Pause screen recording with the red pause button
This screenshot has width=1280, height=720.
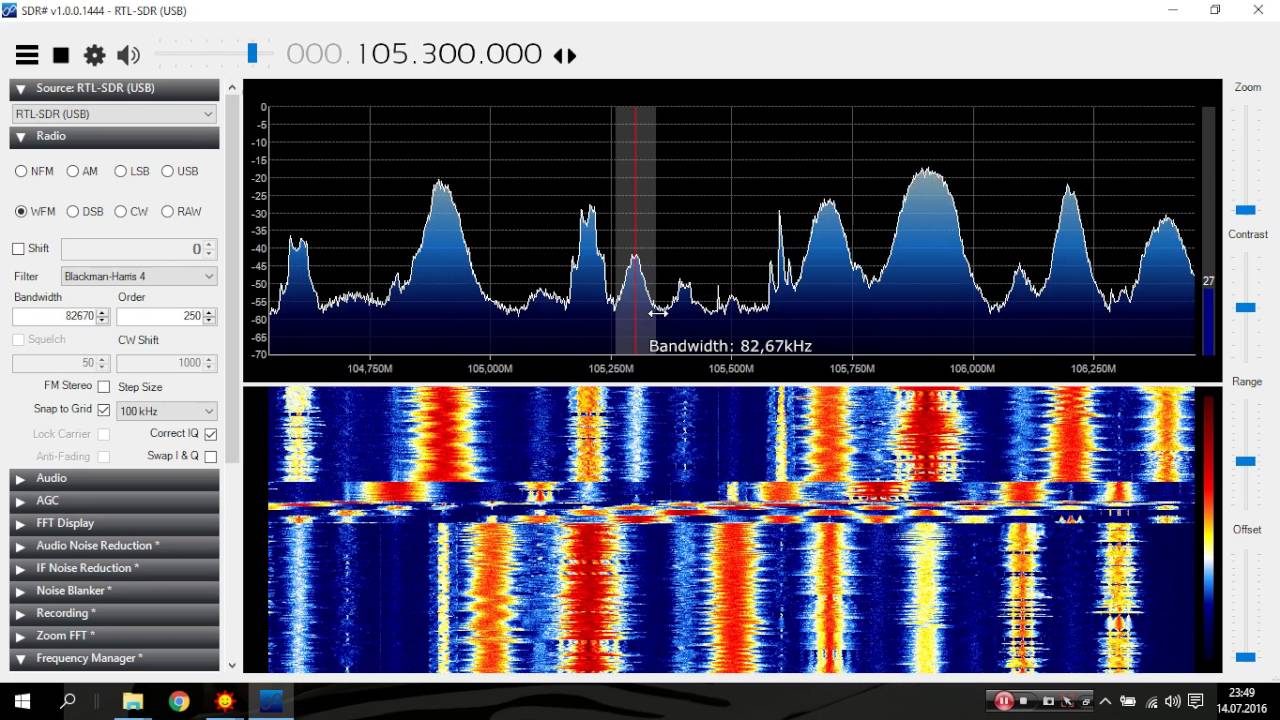tap(1003, 701)
